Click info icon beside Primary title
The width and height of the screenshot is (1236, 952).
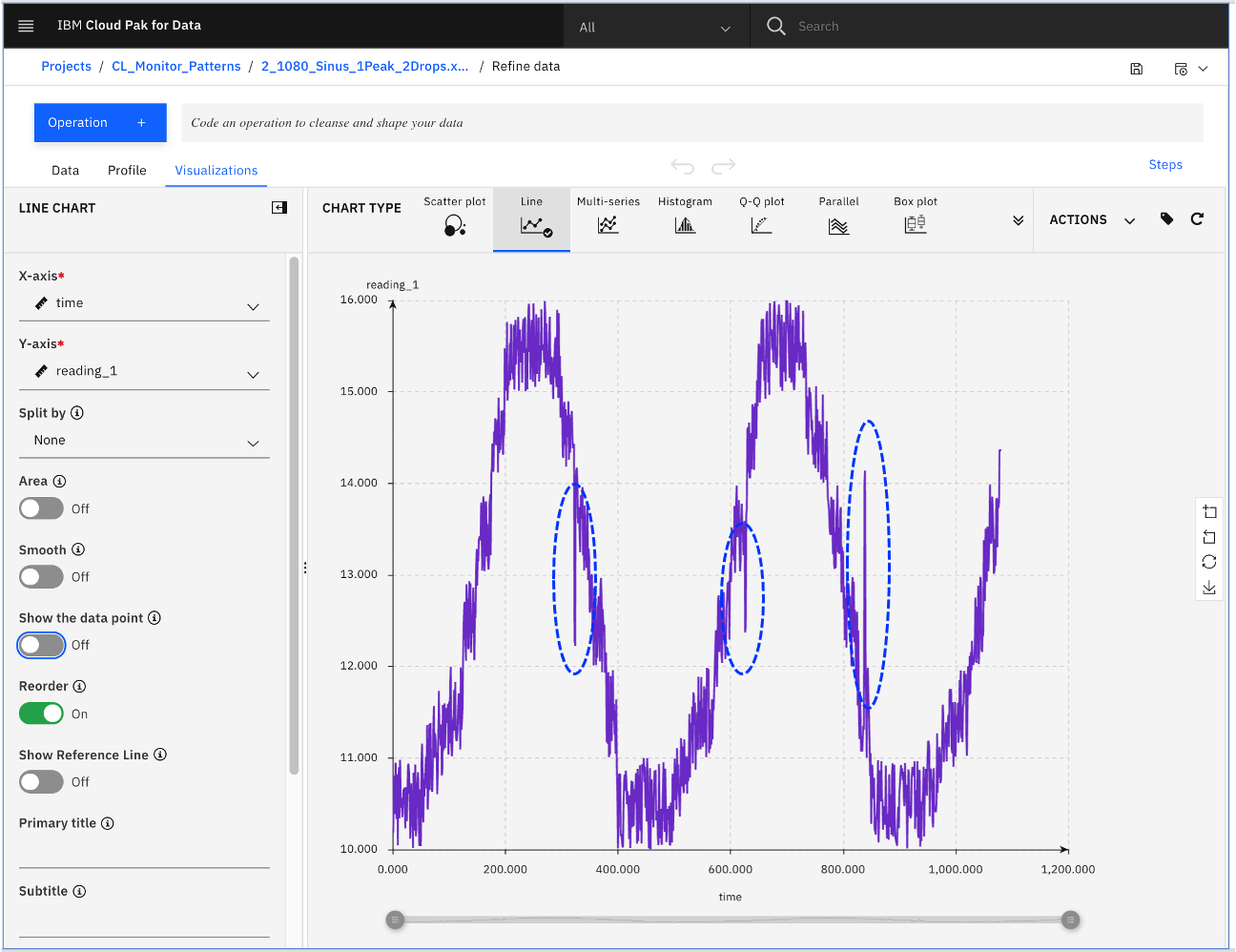pyautogui.click(x=108, y=823)
